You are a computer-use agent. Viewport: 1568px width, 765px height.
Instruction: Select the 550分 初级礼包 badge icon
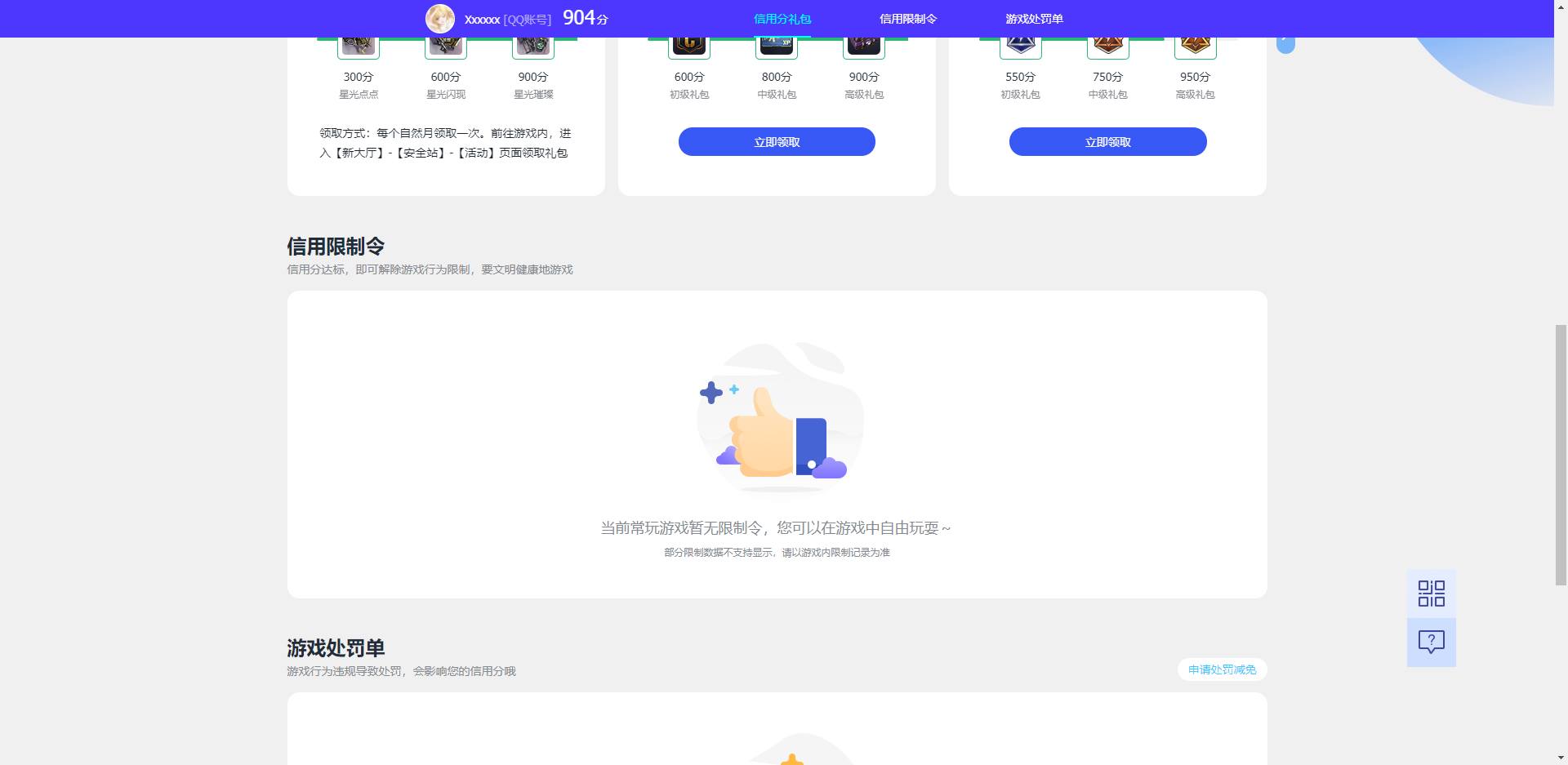1021,47
